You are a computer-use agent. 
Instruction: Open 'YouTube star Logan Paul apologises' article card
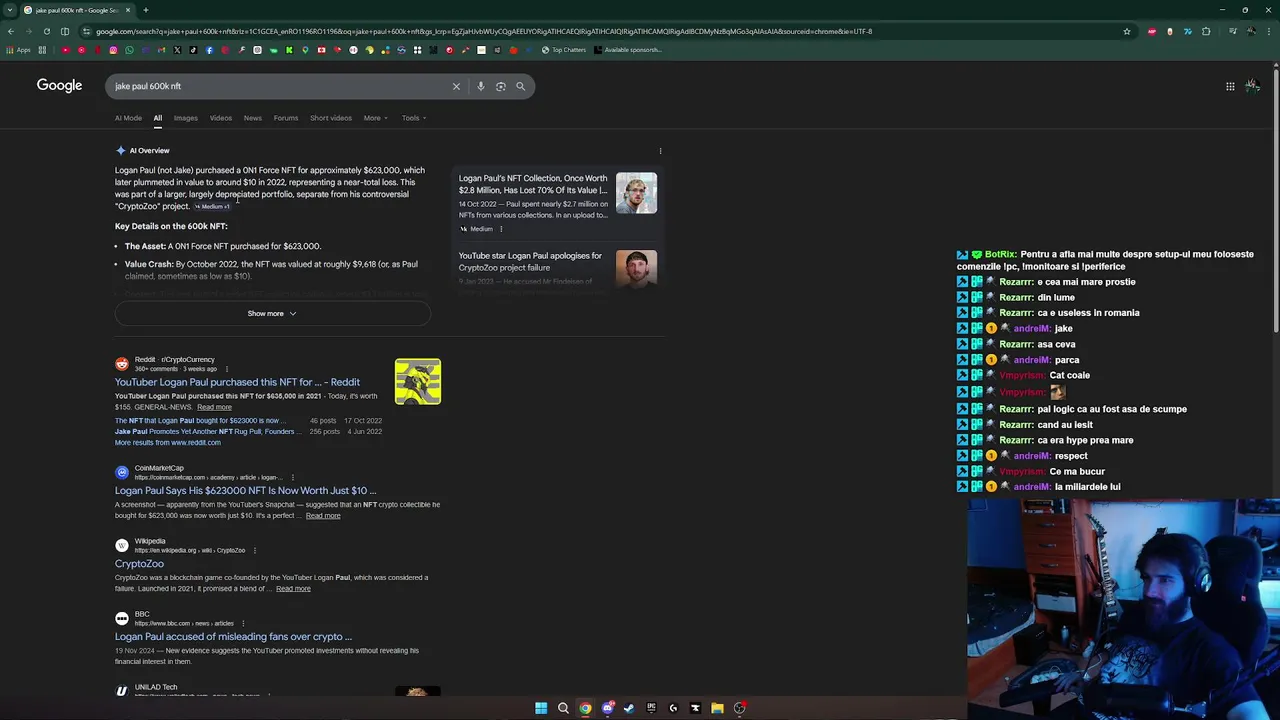(x=530, y=261)
